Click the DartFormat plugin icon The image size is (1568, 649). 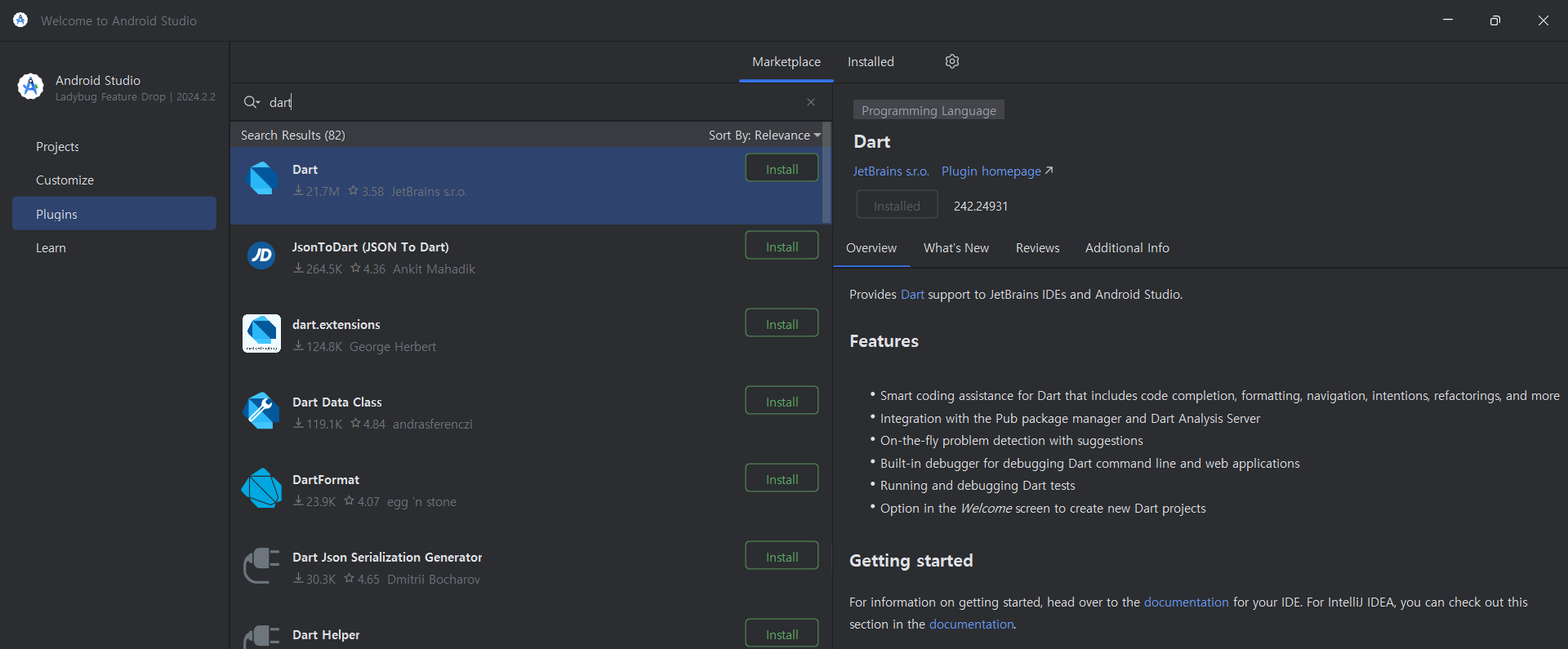pos(261,488)
